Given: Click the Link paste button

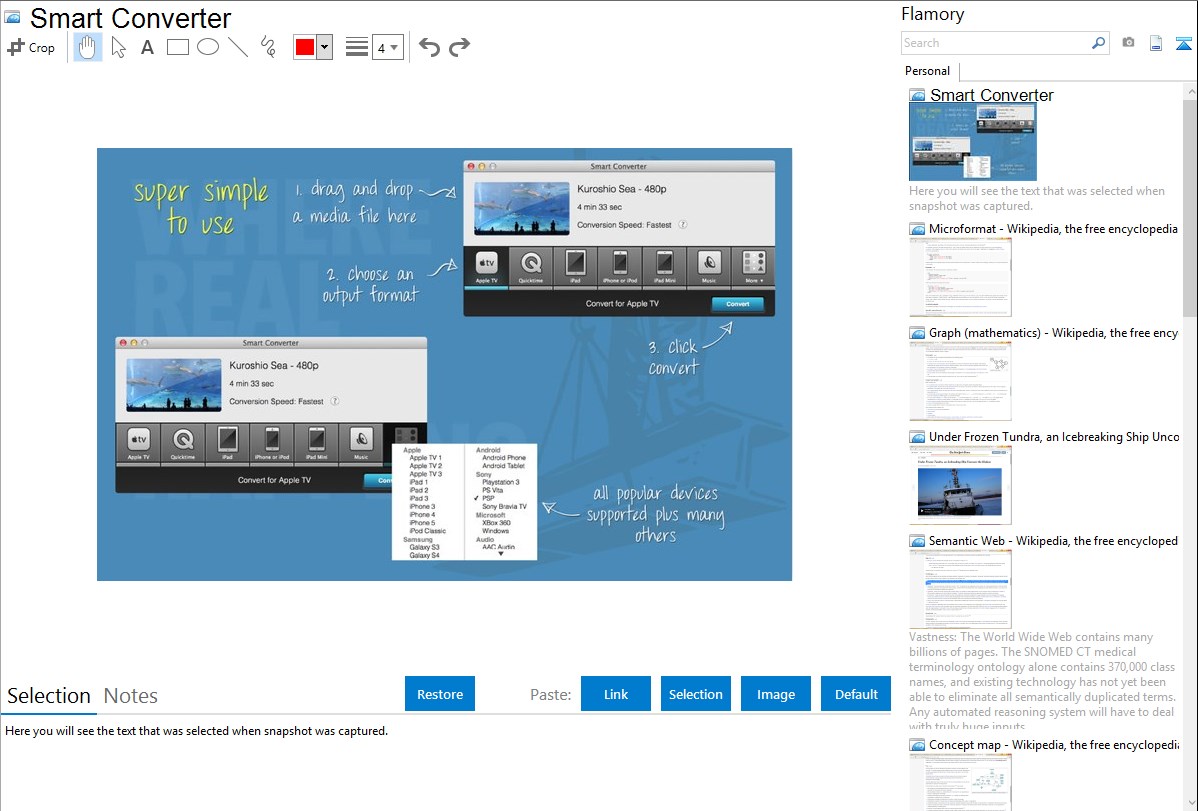Looking at the screenshot, I should [x=616, y=694].
